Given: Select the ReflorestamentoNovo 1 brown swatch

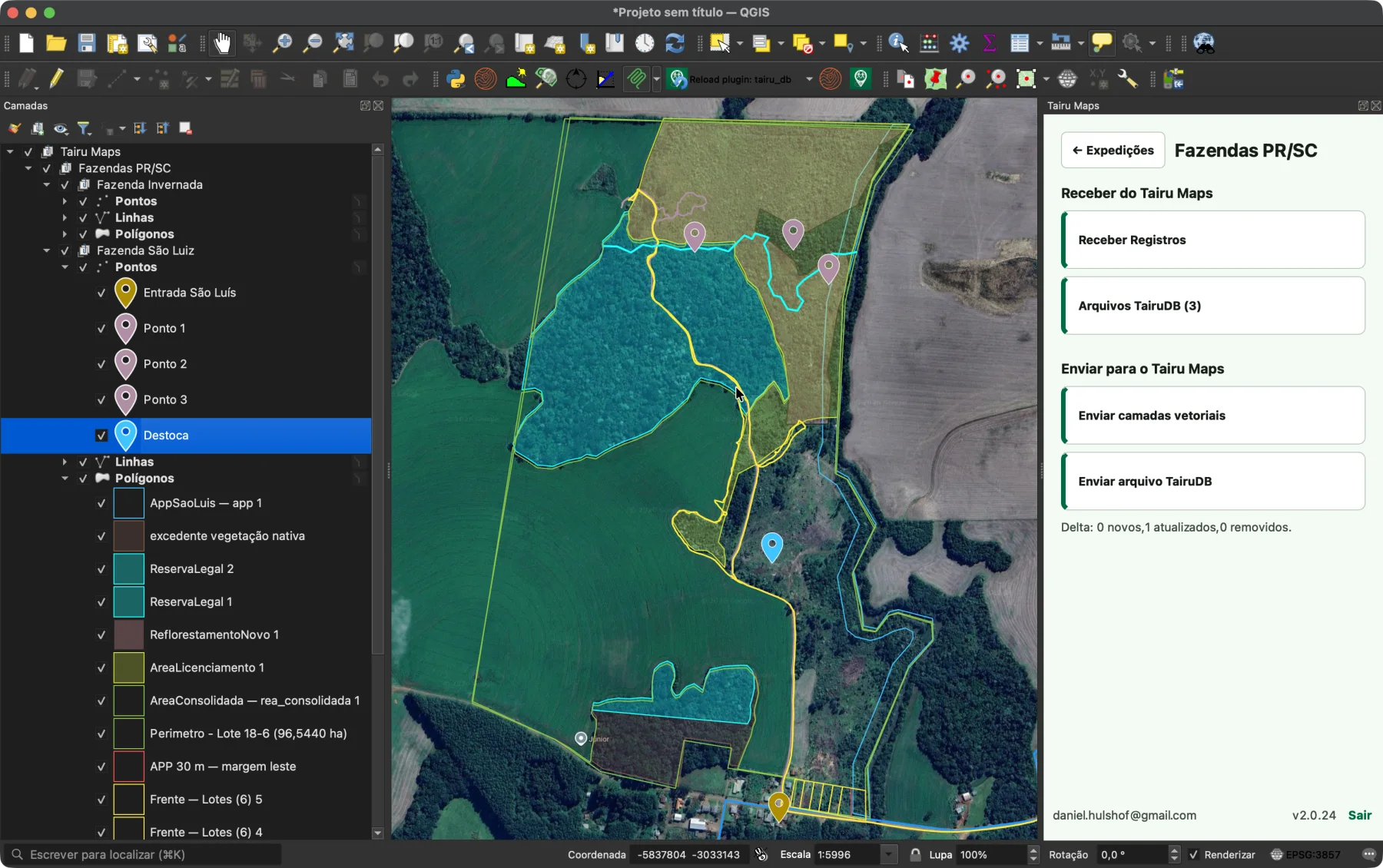Looking at the screenshot, I should click(128, 635).
